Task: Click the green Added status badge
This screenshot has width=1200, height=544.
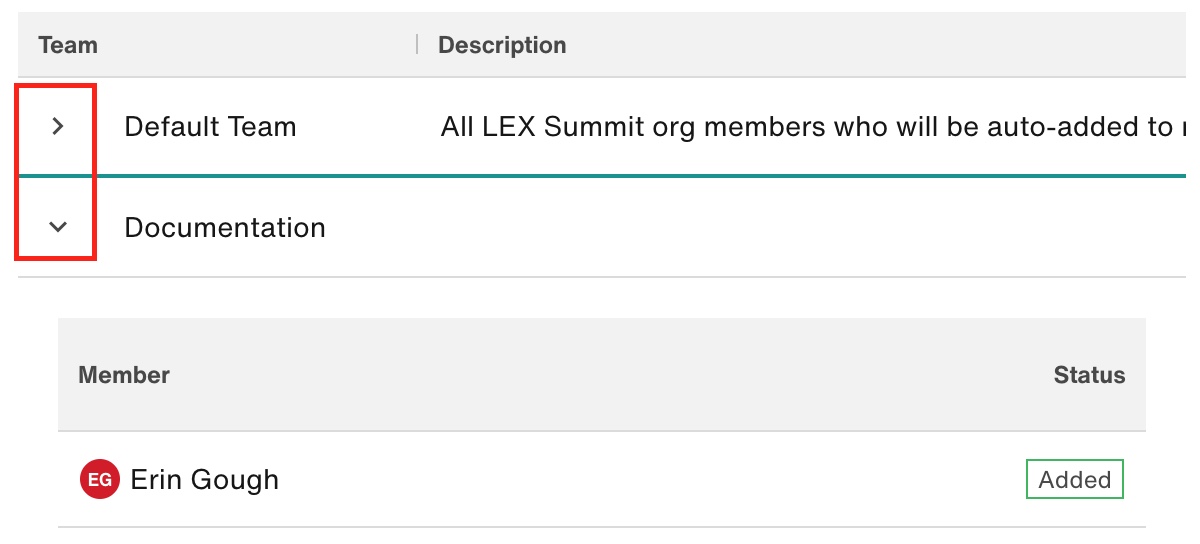Action: 1075,480
